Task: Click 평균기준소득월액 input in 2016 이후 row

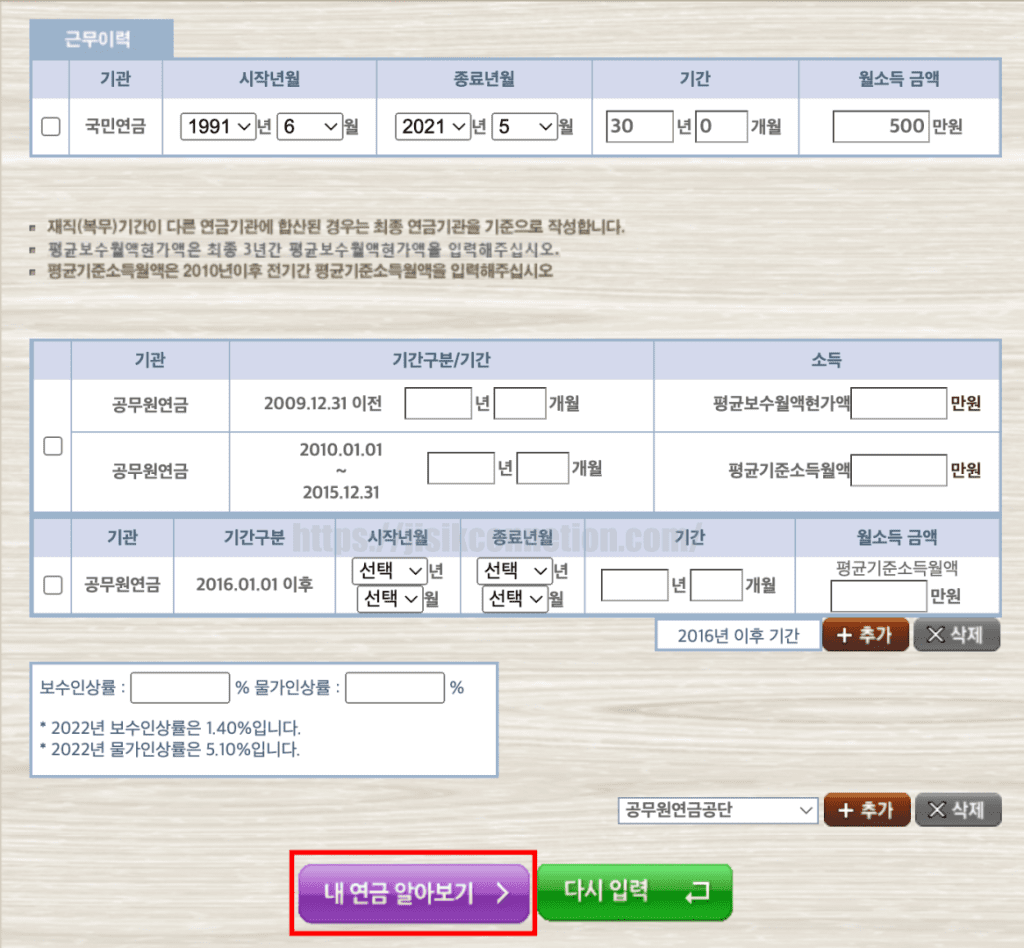Action: (x=878, y=595)
